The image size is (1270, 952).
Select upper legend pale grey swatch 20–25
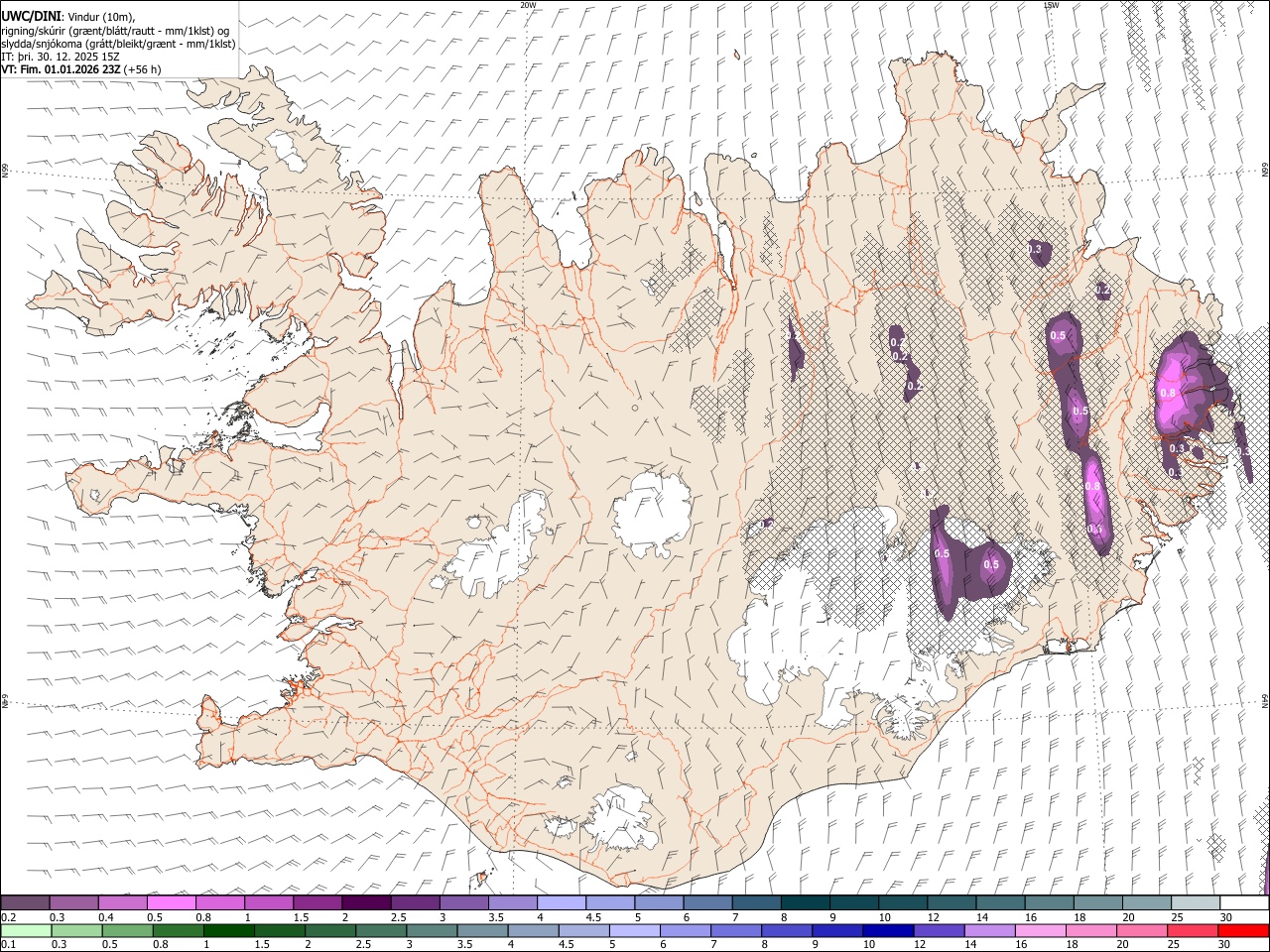coord(1148,902)
